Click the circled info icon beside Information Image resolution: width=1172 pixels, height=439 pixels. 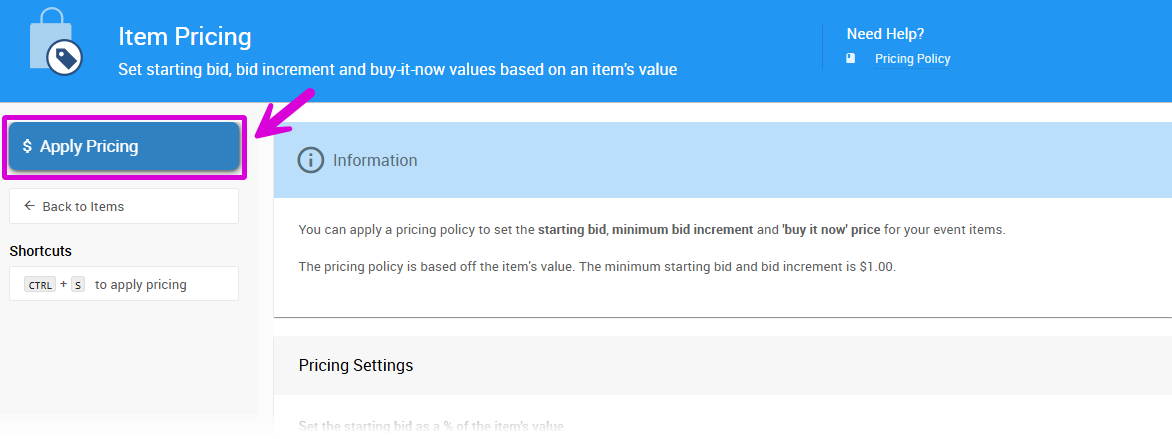coord(311,160)
